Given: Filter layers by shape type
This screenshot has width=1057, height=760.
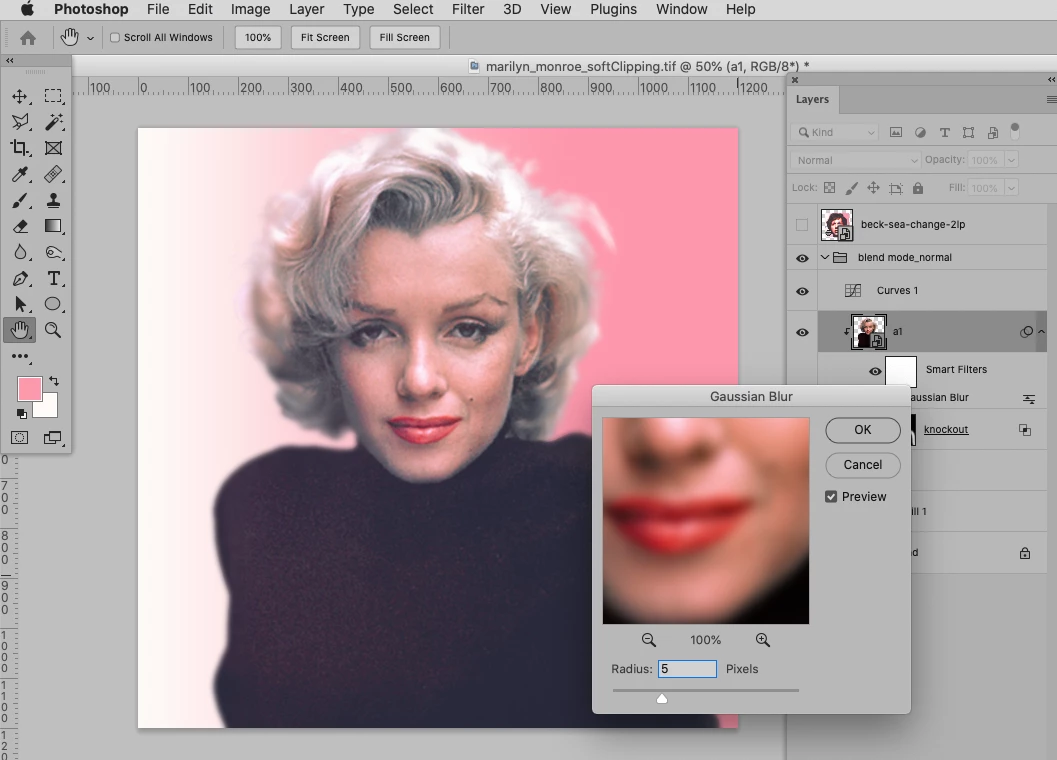Looking at the screenshot, I should (969, 133).
